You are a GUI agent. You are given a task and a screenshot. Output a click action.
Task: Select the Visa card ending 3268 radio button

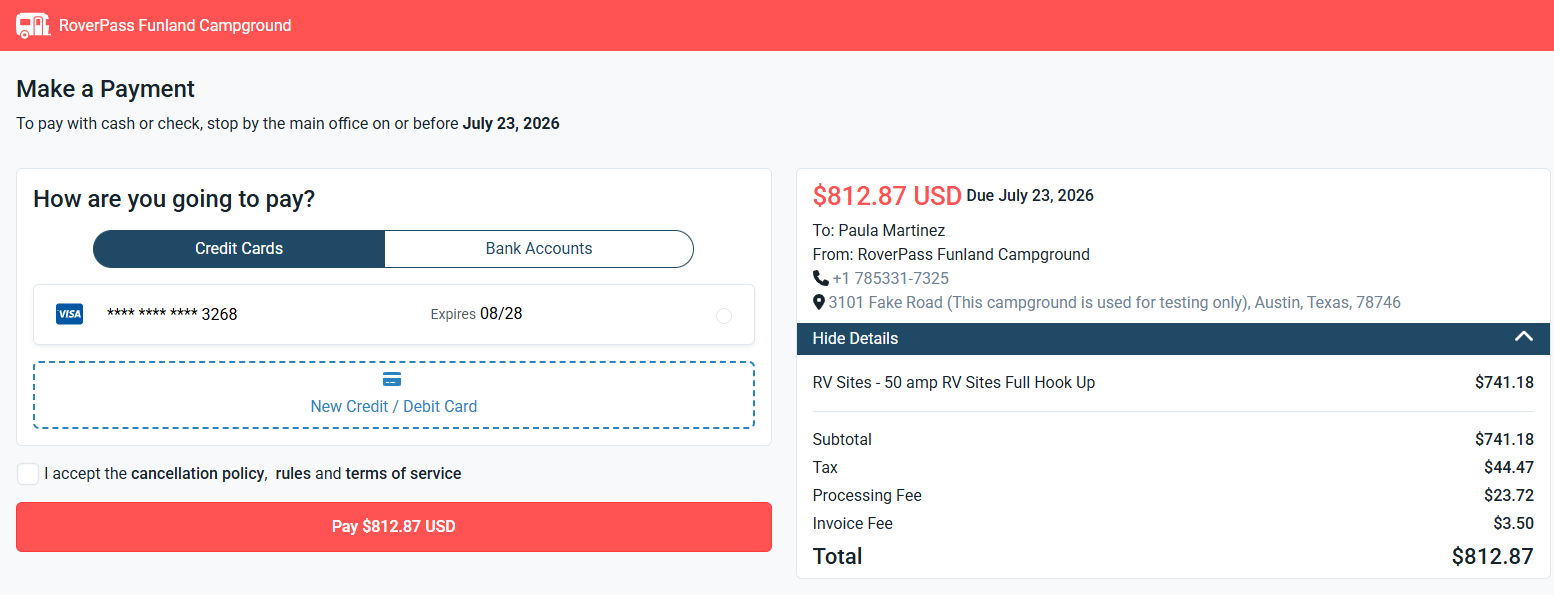pos(724,316)
